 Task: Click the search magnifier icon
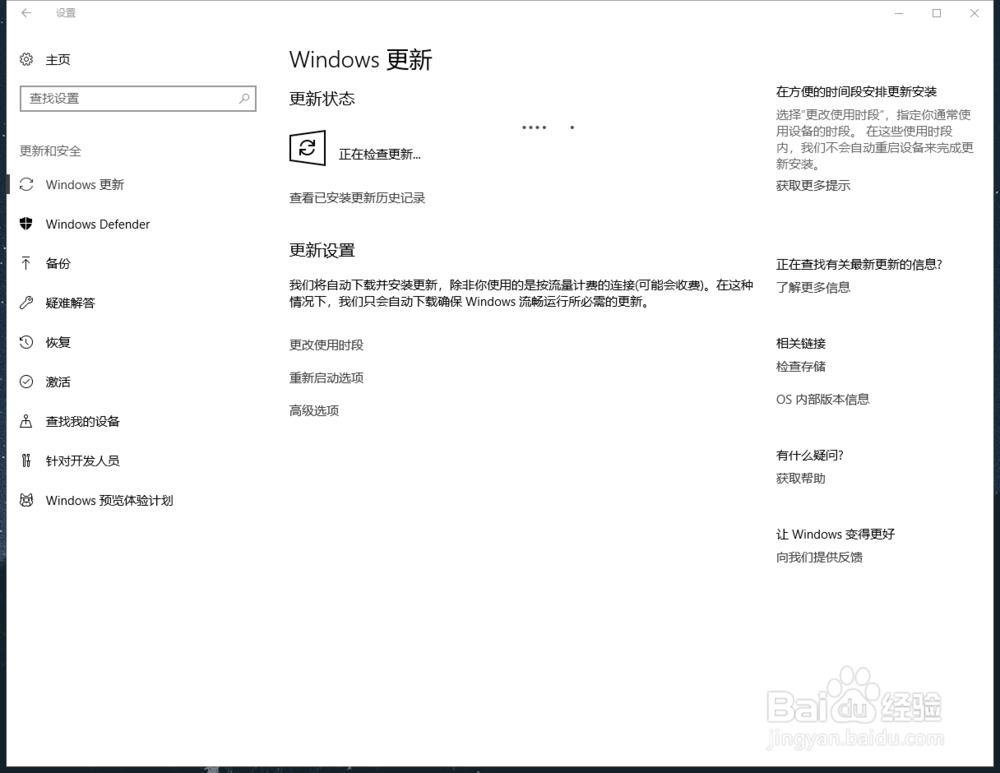pyautogui.click(x=244, y=98)
